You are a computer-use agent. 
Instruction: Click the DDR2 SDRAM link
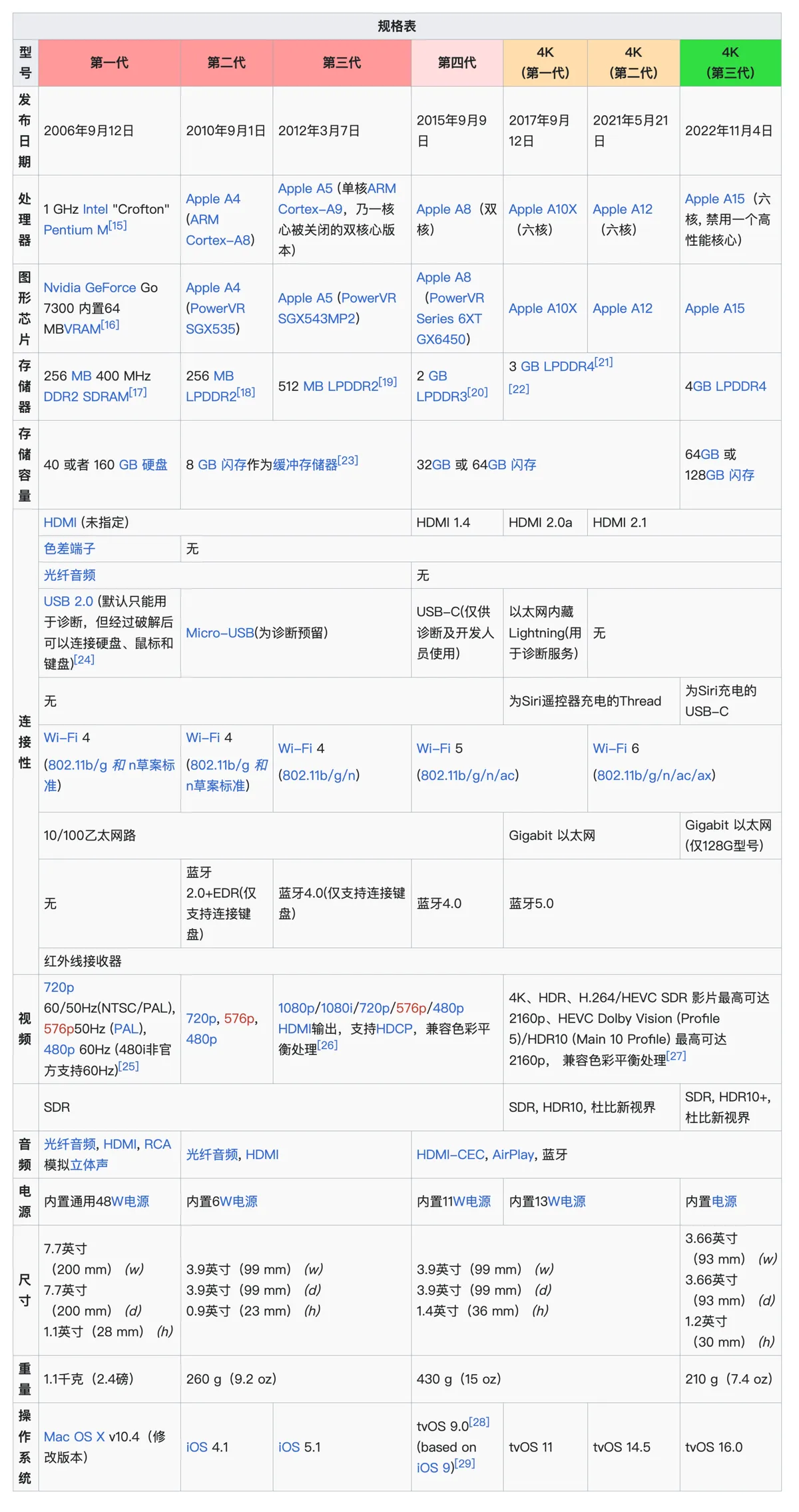click(x=86, y=397)
